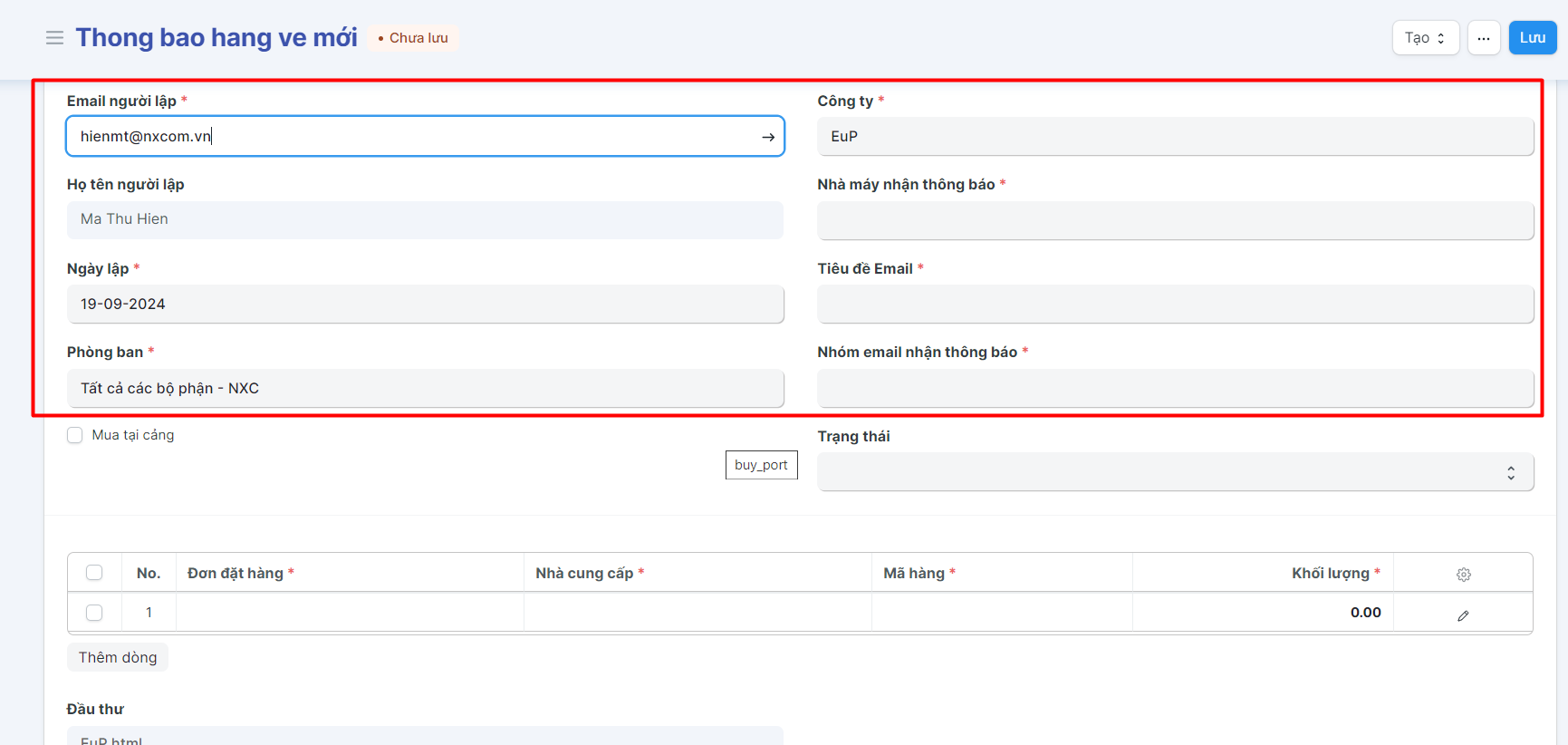
Task: Tick the Mua tại cảng checkbox
Action: tap(75, 435)
